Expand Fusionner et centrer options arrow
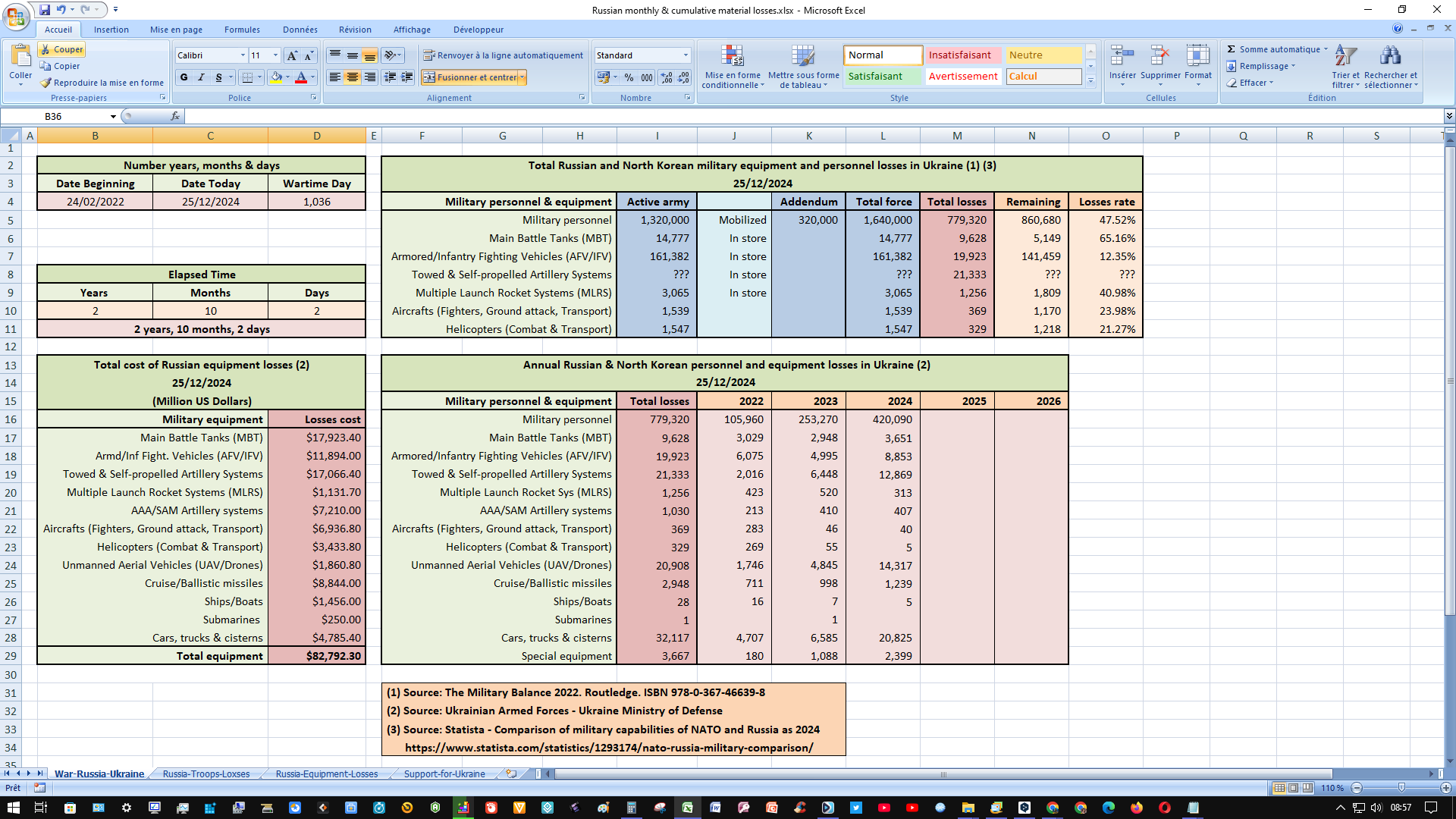 coord(522,77)
